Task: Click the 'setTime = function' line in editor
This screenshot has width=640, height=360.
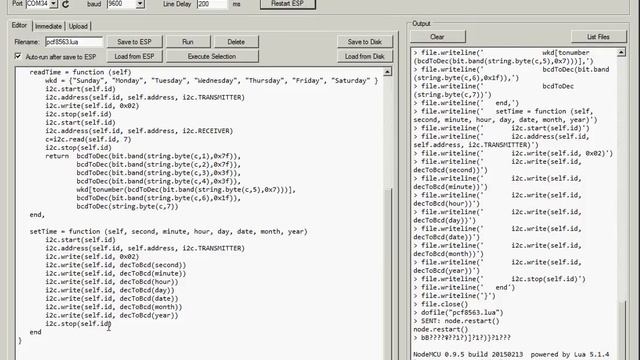Action: pos(168,231)
